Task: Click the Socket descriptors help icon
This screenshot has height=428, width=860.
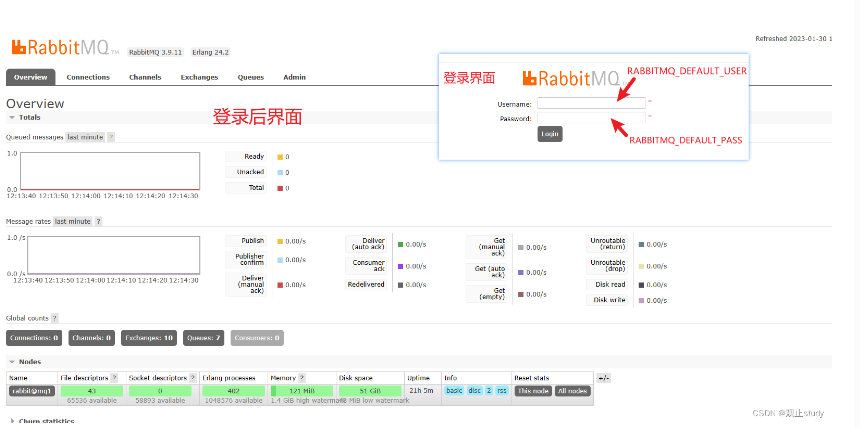Action: pos(193,378)
